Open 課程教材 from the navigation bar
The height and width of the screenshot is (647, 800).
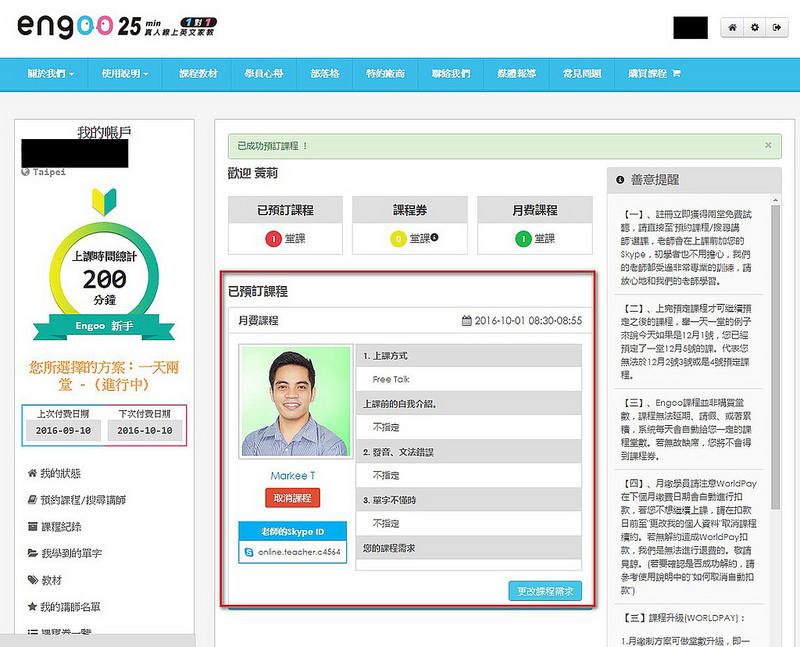click(197, 74)
